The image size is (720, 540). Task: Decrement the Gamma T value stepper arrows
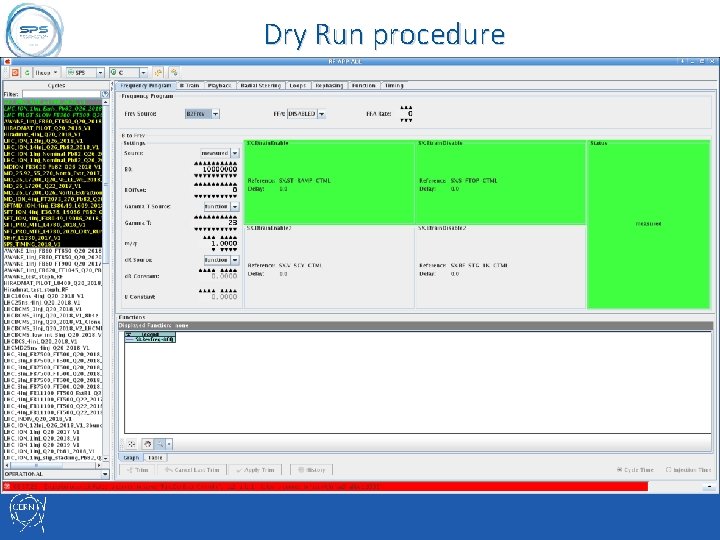coord(216,229)
